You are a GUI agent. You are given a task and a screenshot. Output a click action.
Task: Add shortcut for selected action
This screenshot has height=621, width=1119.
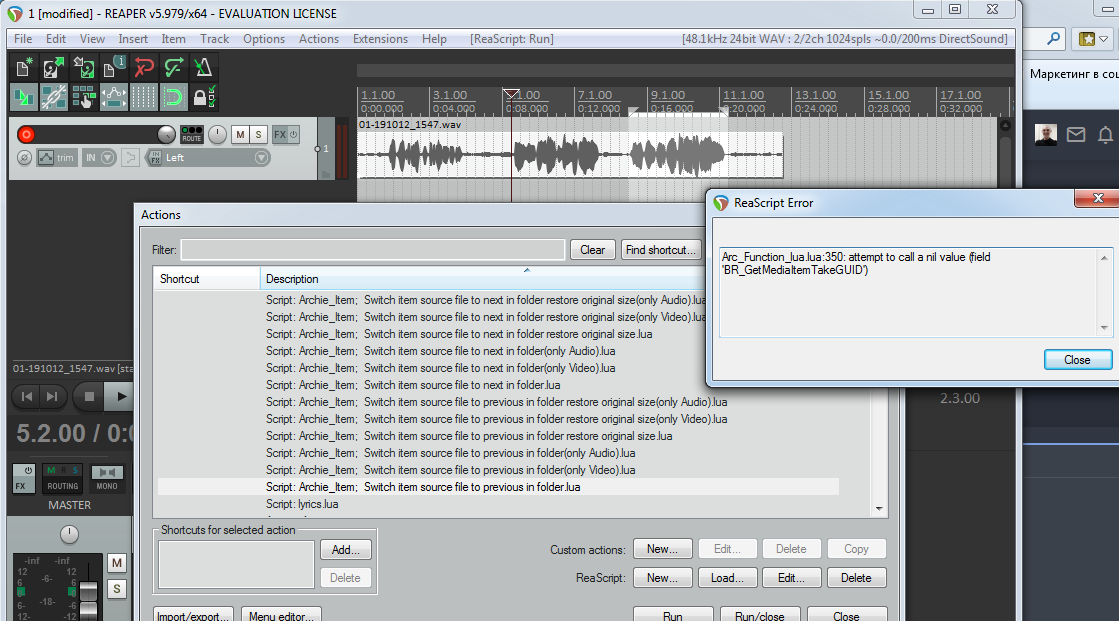coord(345,550)
